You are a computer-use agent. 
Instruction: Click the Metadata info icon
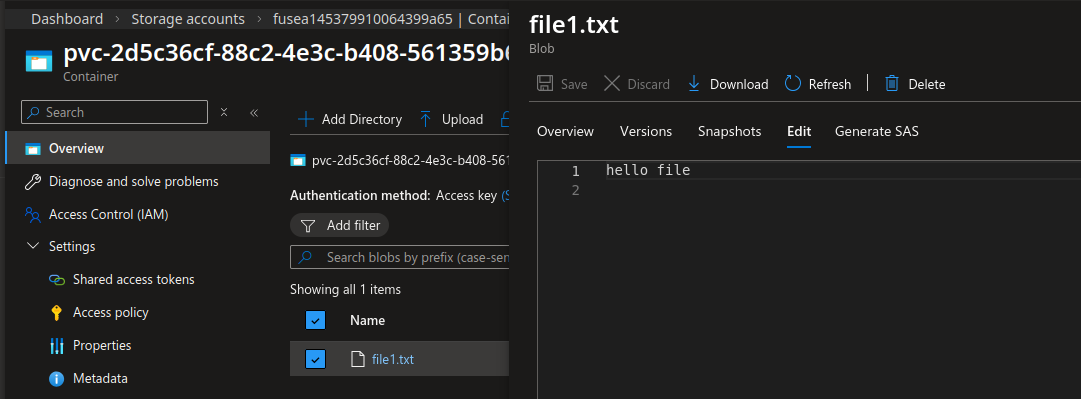click(x=57, y=378)
